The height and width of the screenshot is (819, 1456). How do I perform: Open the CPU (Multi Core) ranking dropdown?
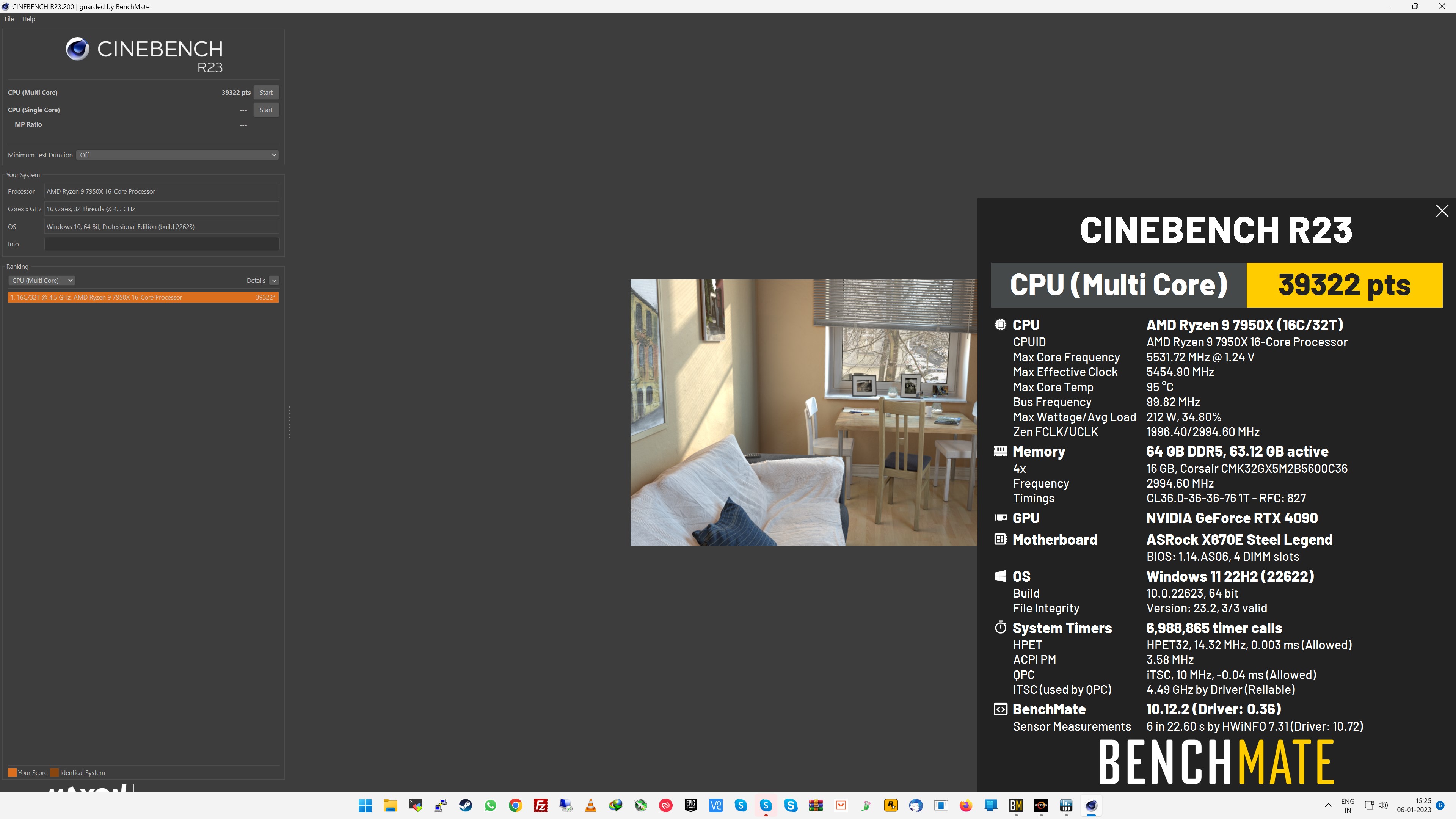tap(41, 280)
